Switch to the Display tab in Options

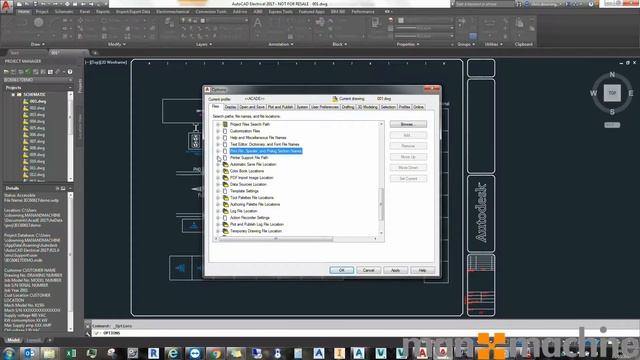click(x=230, y=107)
